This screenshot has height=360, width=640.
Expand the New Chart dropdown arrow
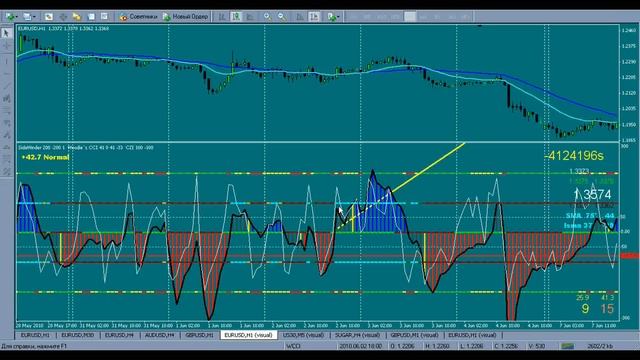tap(16, 17)
